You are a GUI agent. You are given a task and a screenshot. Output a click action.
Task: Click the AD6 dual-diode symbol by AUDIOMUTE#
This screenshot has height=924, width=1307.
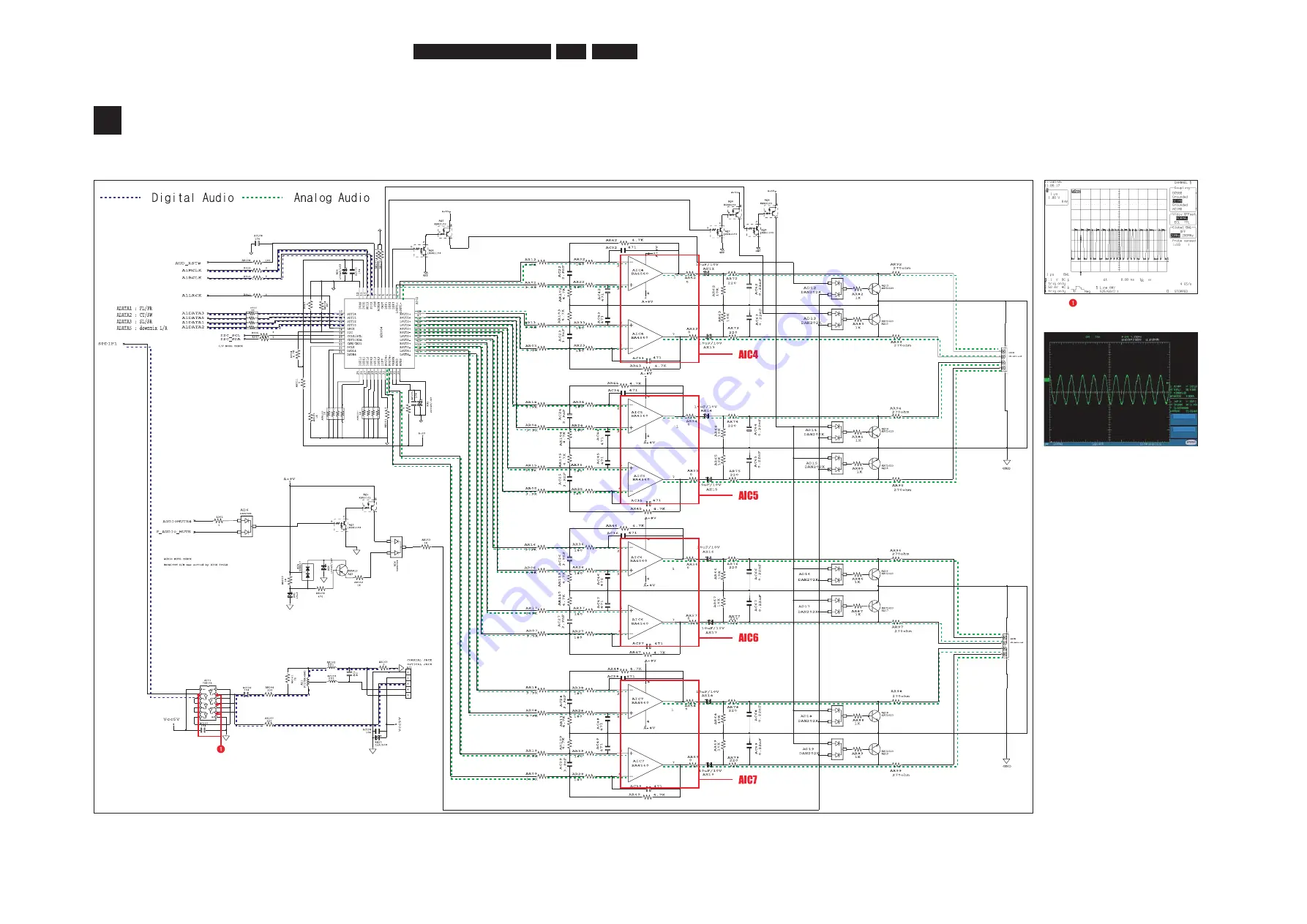(246, 526)
